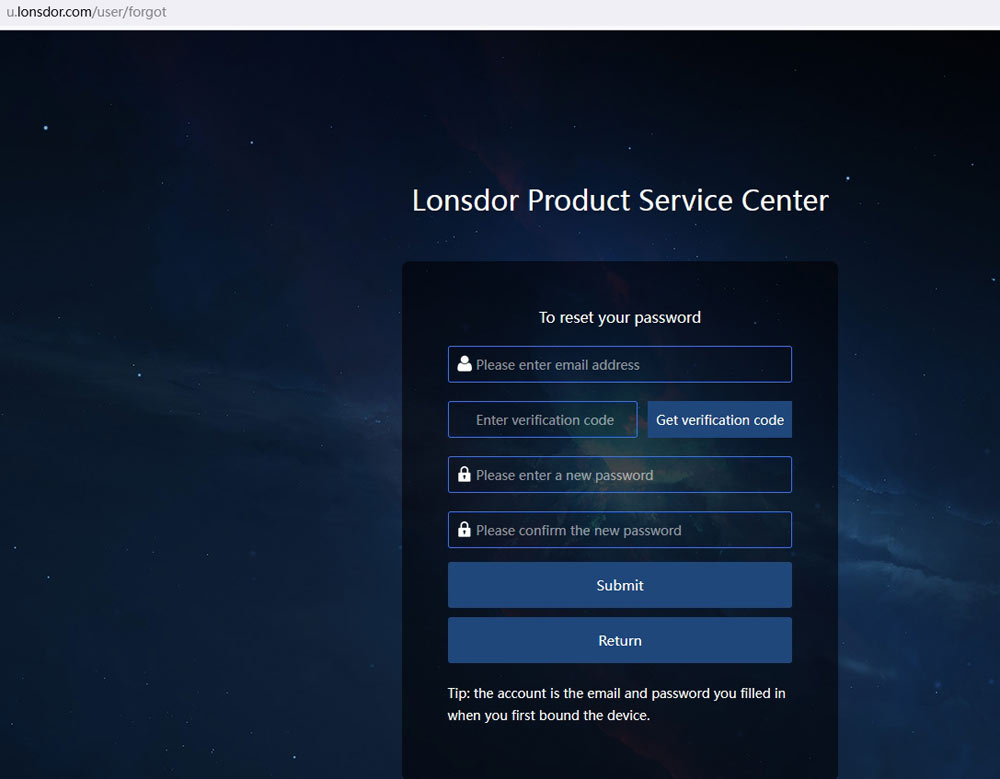Viewport: 1000px width, 779px height.
Task: Submit the password reset form
Action: click(619, 585)
